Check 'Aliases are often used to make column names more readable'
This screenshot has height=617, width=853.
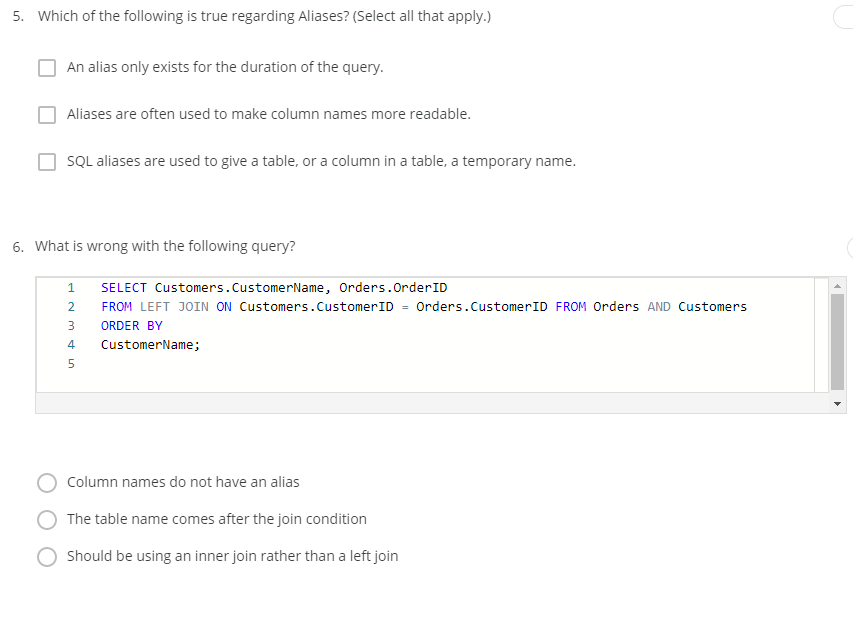point(46,114)
